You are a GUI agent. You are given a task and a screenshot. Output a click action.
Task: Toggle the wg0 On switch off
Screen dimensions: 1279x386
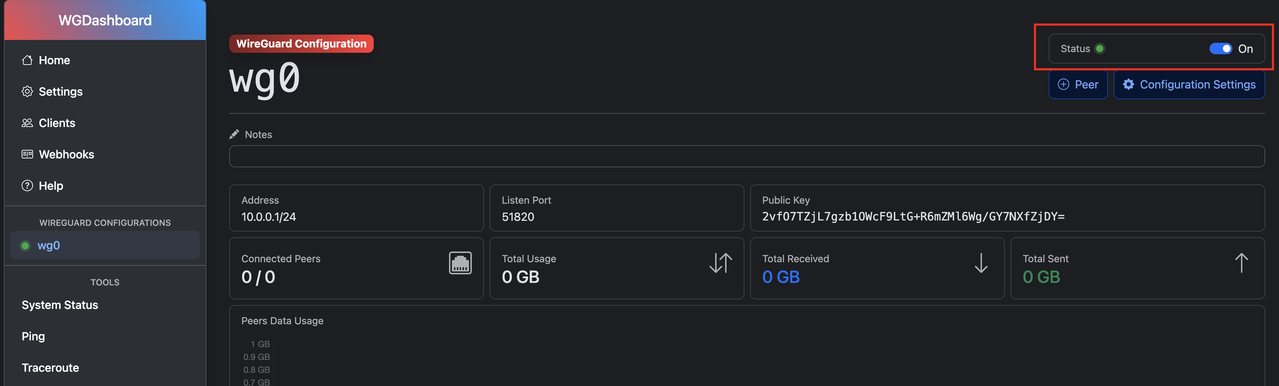1220,48
